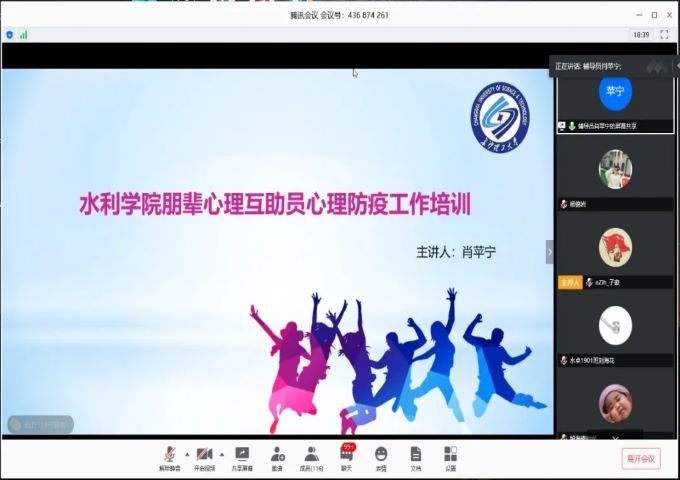Click the blue security shield icon
The image size is (680, 480).
[10, 34]
